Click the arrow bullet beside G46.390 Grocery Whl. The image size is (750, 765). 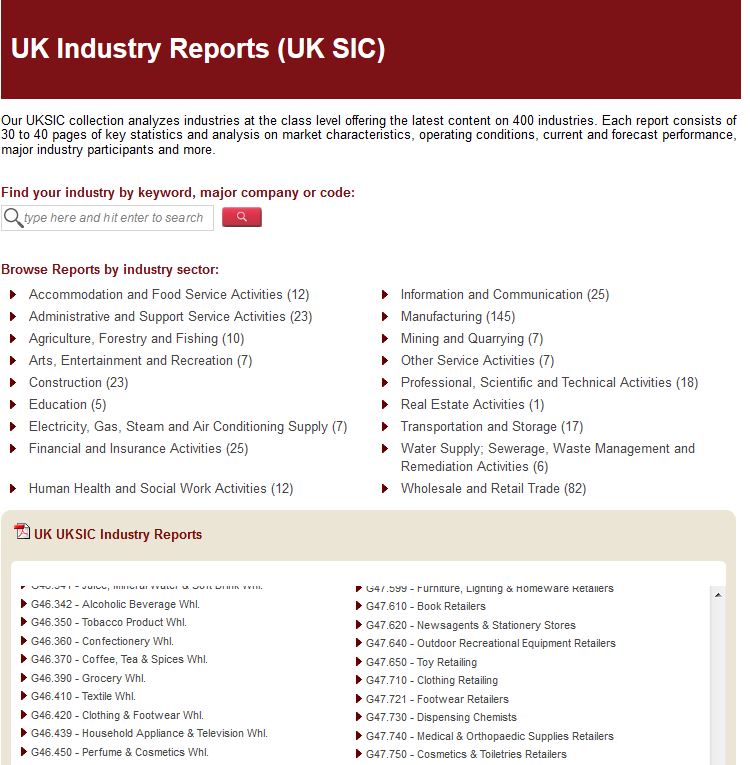pos(24,678)
